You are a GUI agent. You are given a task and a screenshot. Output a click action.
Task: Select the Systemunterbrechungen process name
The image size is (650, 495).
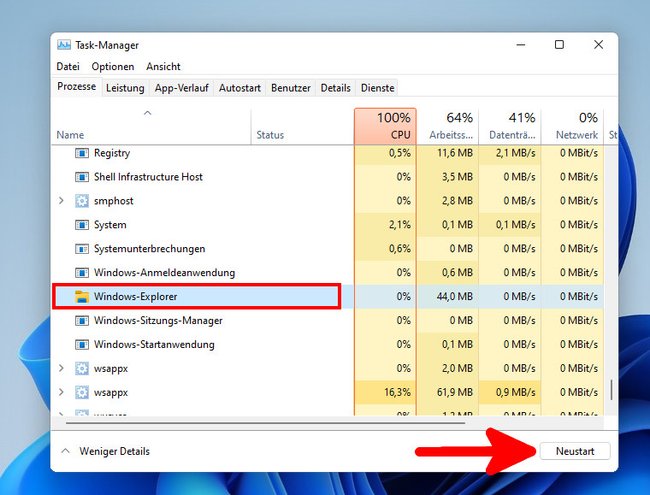(149, 249)
